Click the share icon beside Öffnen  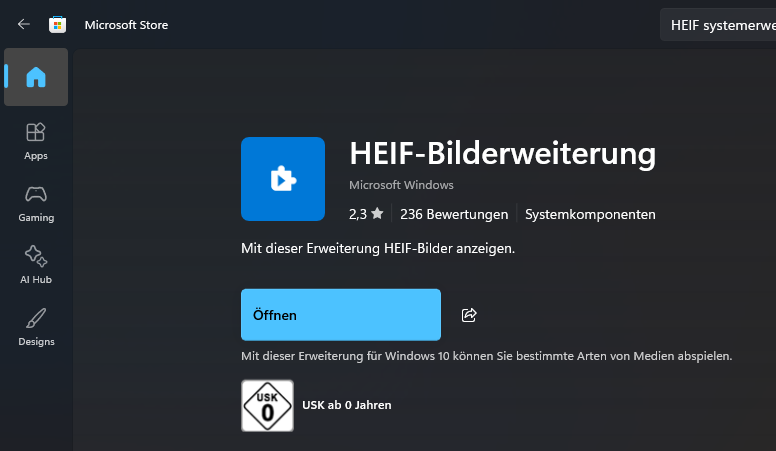[x=469, y=315]
